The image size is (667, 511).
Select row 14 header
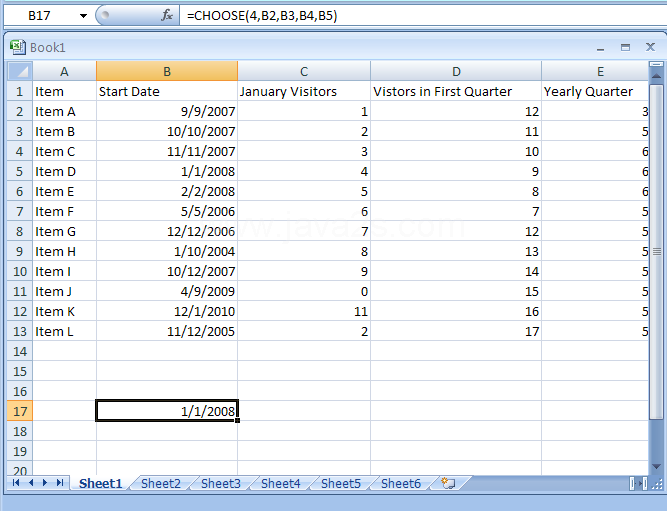(x=20, y=351)
